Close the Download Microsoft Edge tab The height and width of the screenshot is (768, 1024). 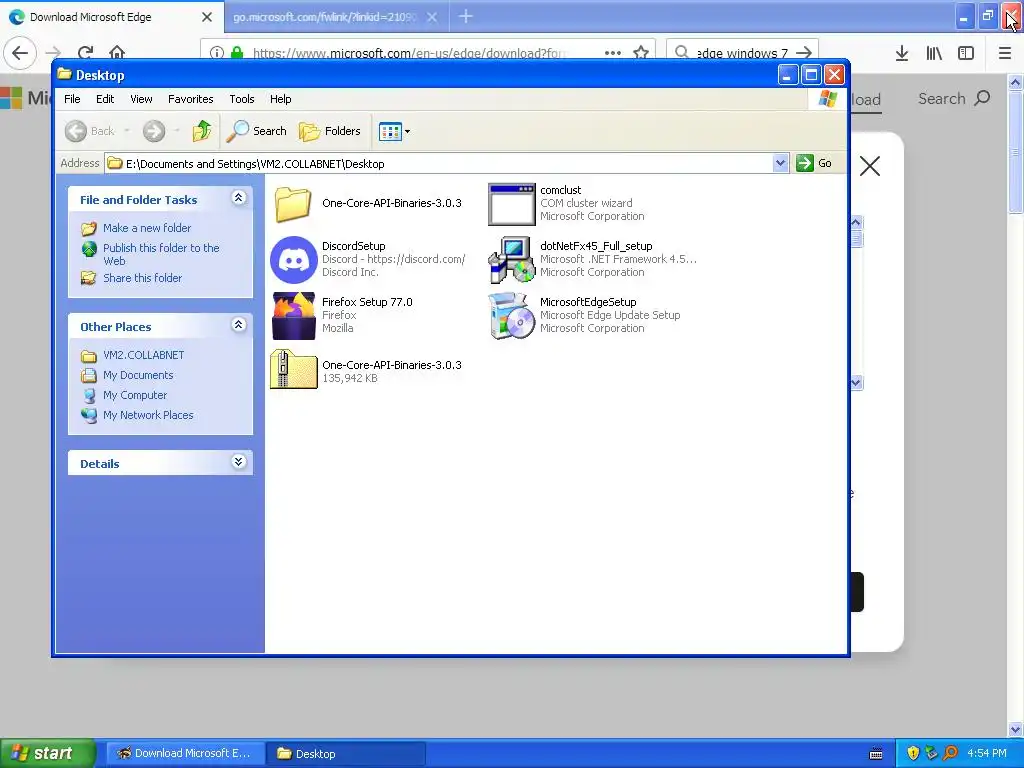pos(207,17)
